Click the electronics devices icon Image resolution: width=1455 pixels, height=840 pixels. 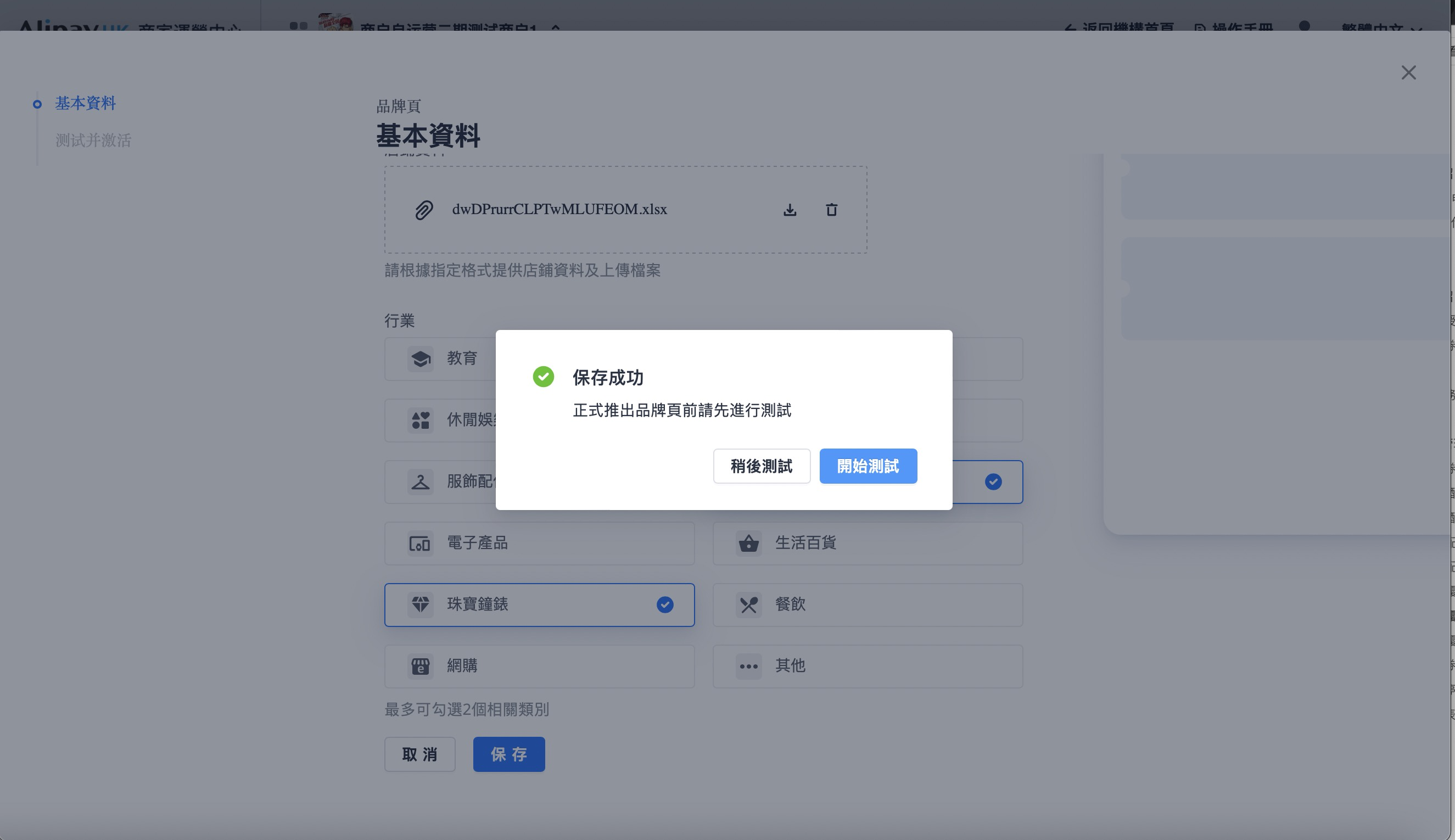(x=420, y=544)
